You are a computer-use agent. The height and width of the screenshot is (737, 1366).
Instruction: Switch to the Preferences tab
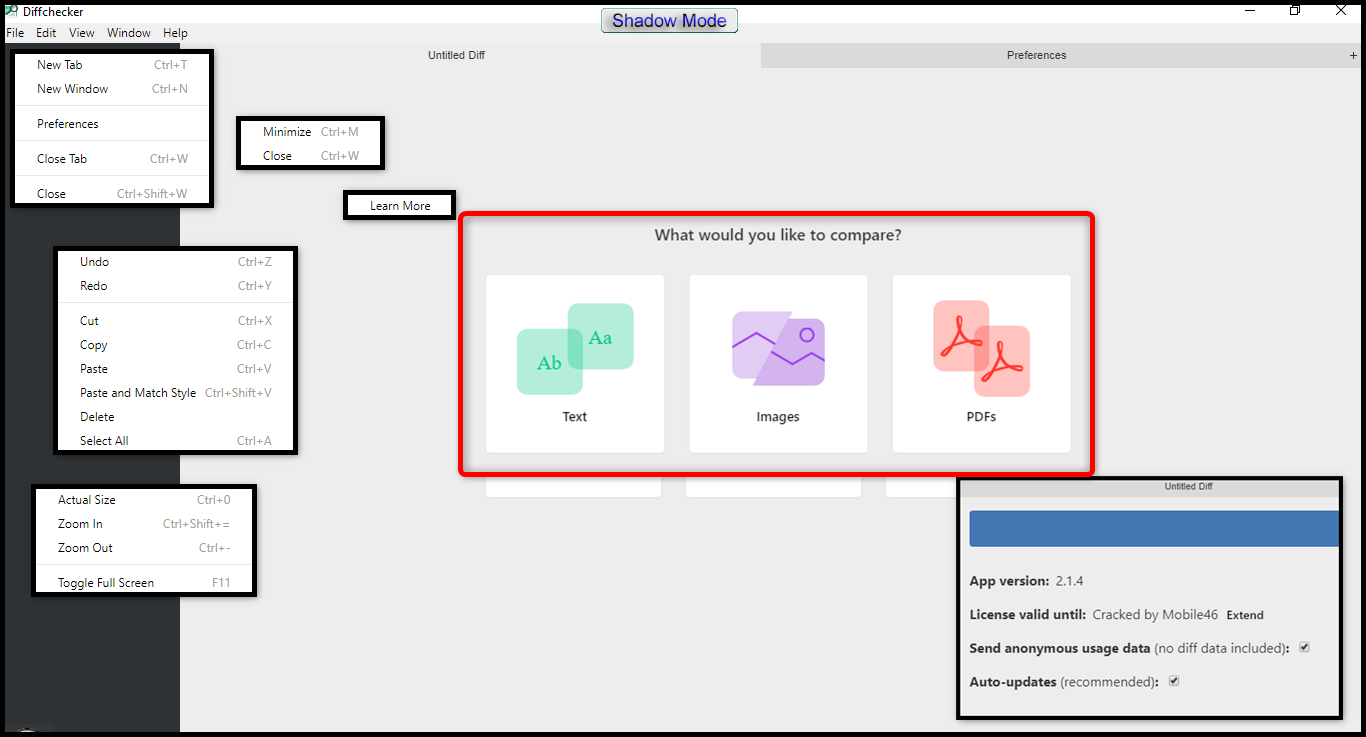(1036, 56)
